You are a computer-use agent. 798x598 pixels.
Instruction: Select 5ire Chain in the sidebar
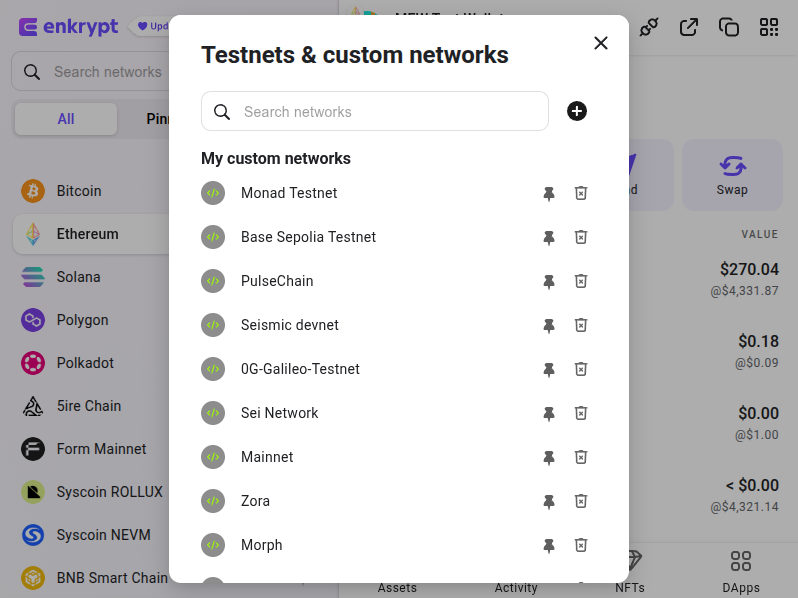pos(92,406)
